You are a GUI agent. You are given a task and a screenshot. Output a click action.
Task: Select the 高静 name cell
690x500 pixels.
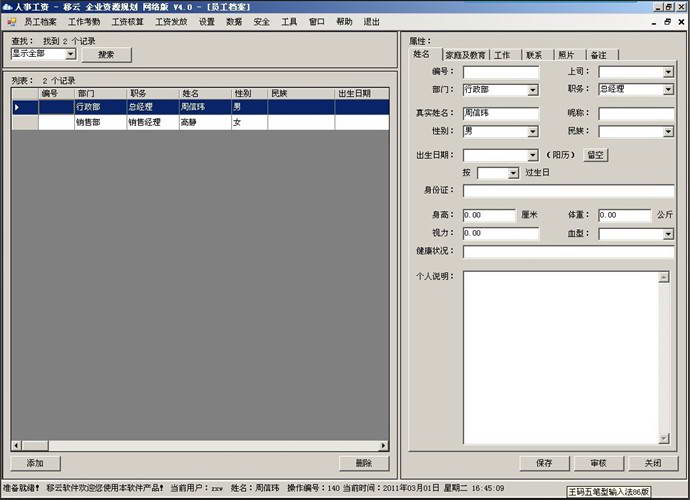[x=205, y=122]
